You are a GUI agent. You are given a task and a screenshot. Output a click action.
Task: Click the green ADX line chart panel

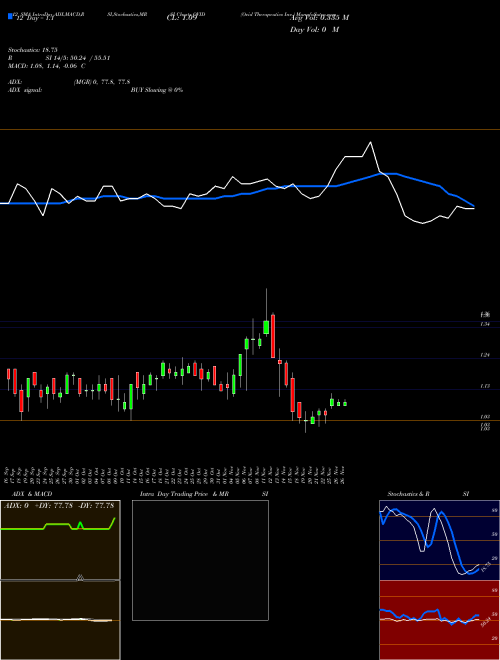60,540
